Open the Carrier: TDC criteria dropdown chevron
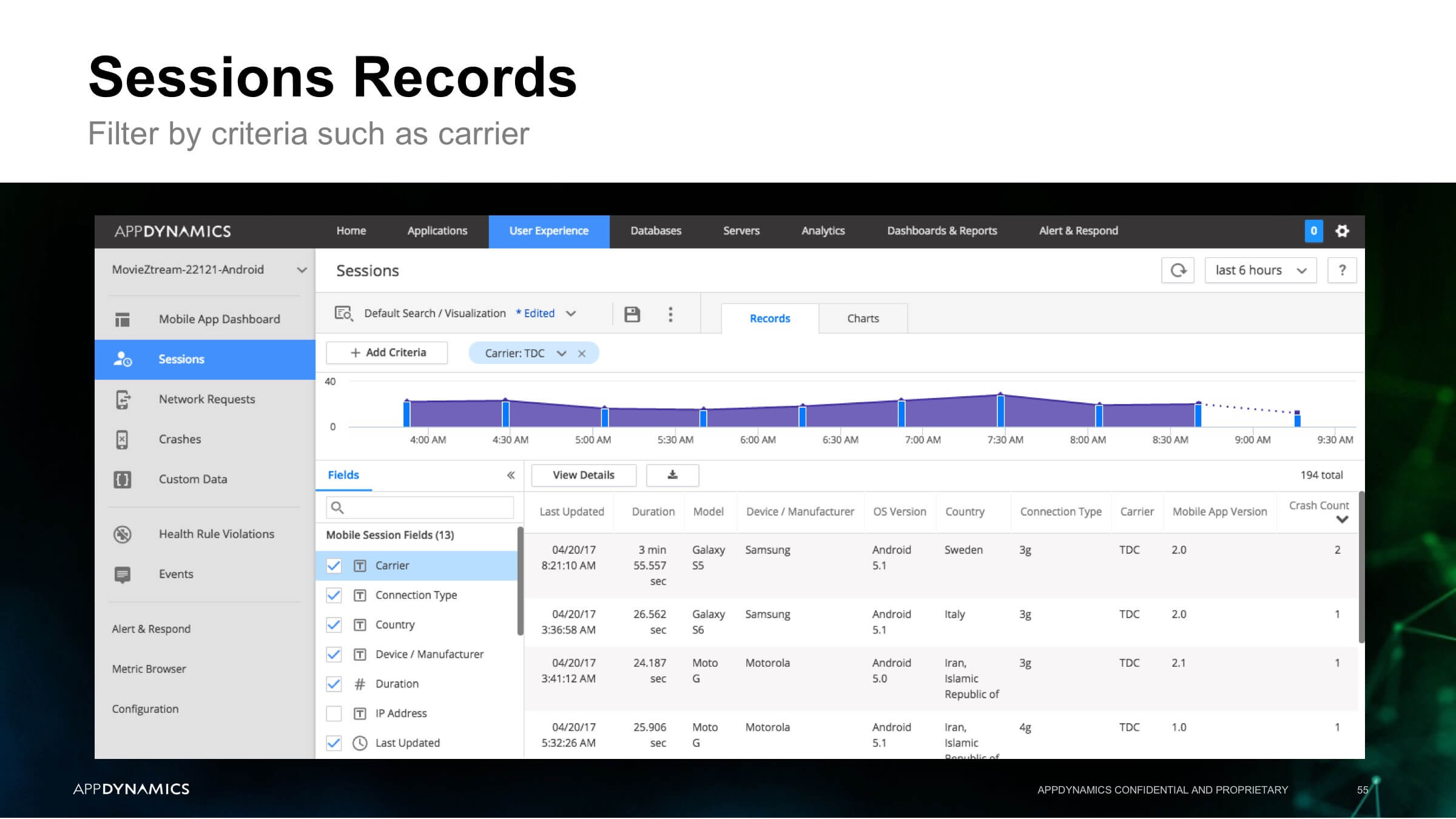 tap(562, 354)
